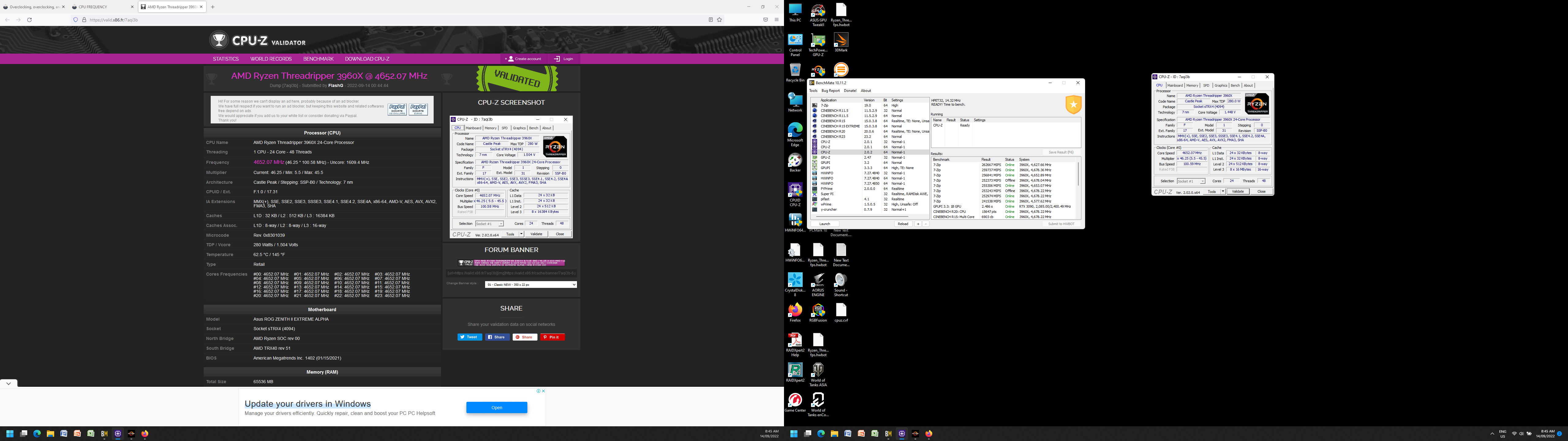The width and height of the screenshot is (1568, 441).
Task: Click the Pin it share button
Action: pos(552,337)
